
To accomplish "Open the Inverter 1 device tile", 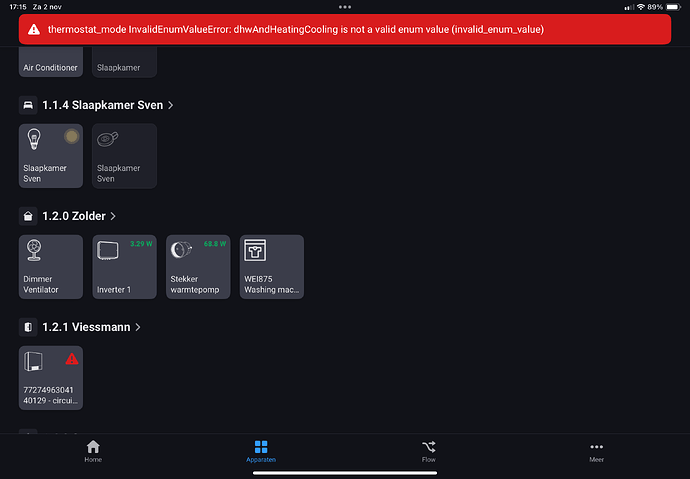I will [x=125, y=267].
